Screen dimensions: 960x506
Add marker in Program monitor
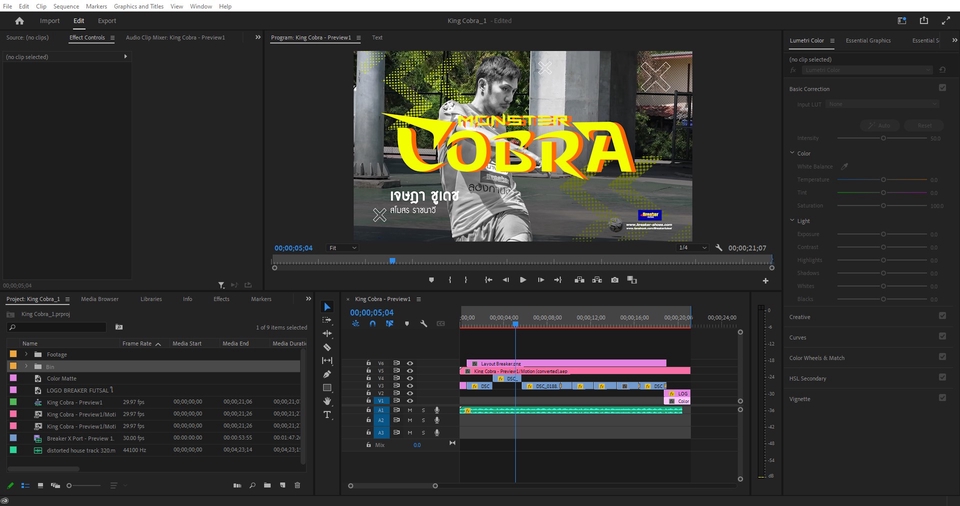pyautogui.click(x=432, y=280)
